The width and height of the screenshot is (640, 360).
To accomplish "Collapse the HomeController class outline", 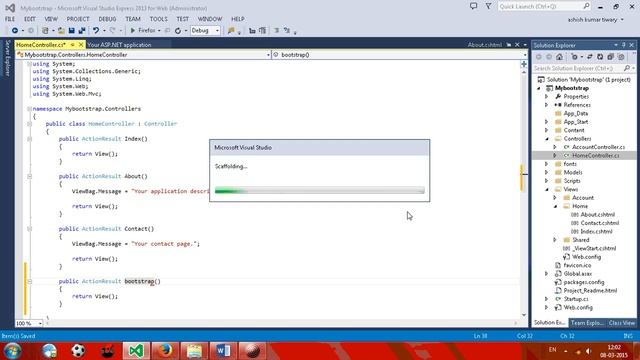I will pyautogui.click(x=29, y=124).
